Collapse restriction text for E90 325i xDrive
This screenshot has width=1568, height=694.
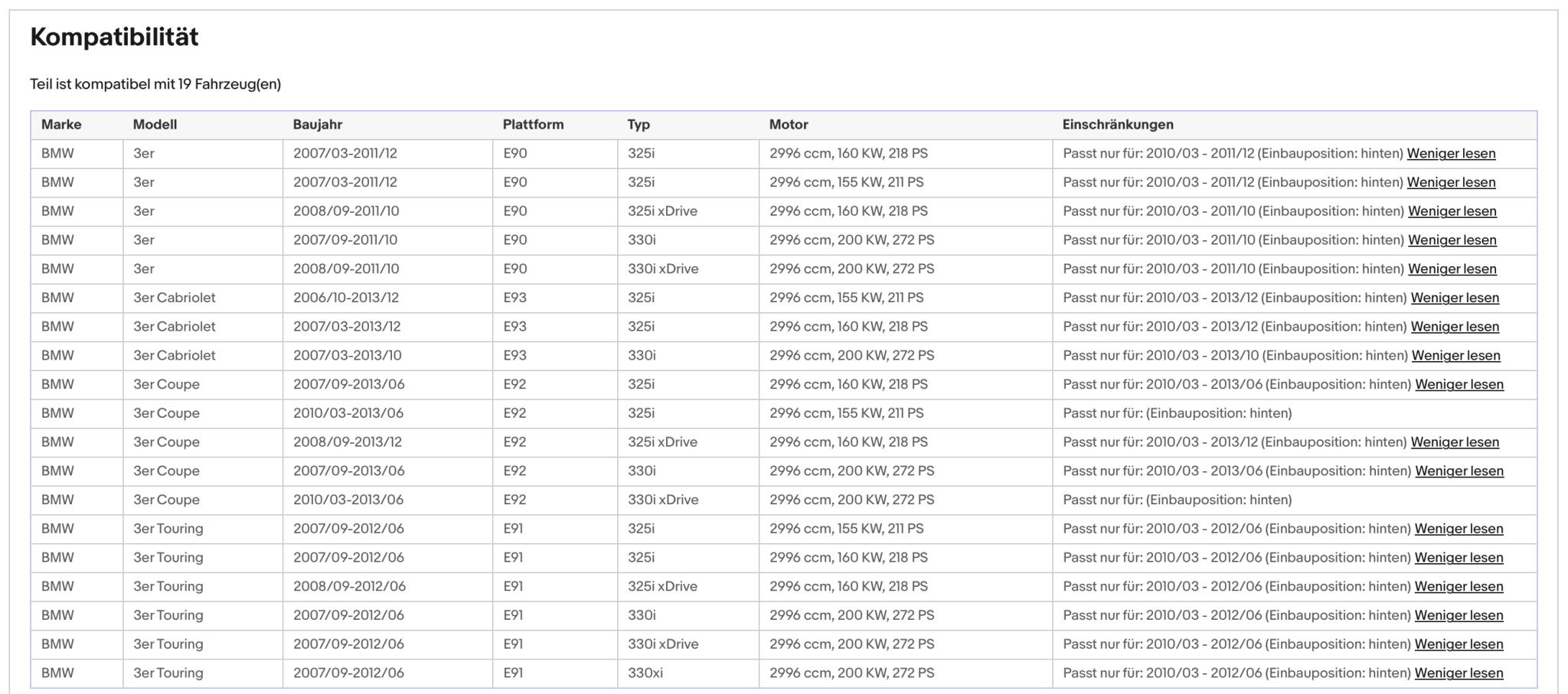pos(1452,211)
